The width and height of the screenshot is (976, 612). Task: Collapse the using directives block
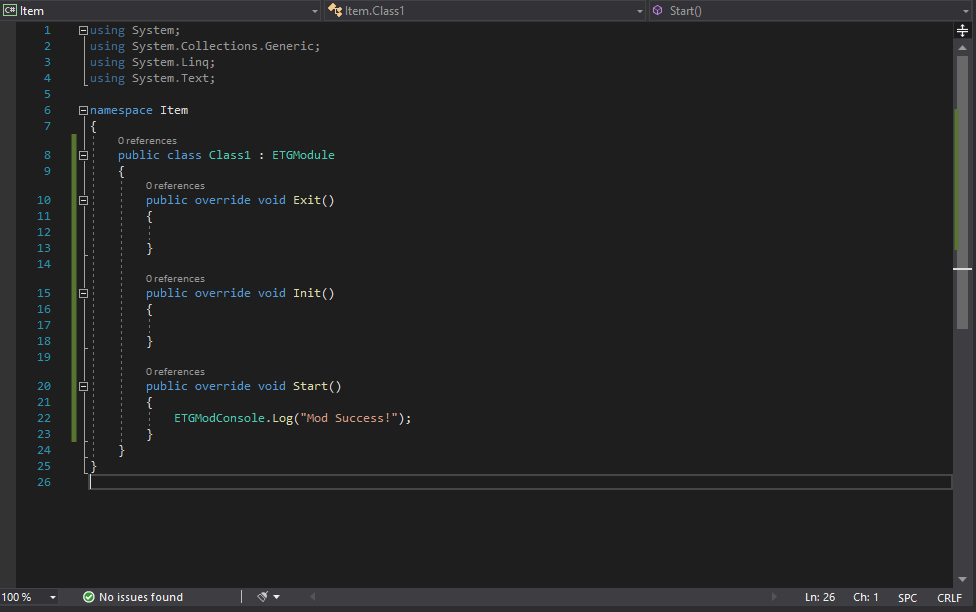click(83, 30)
